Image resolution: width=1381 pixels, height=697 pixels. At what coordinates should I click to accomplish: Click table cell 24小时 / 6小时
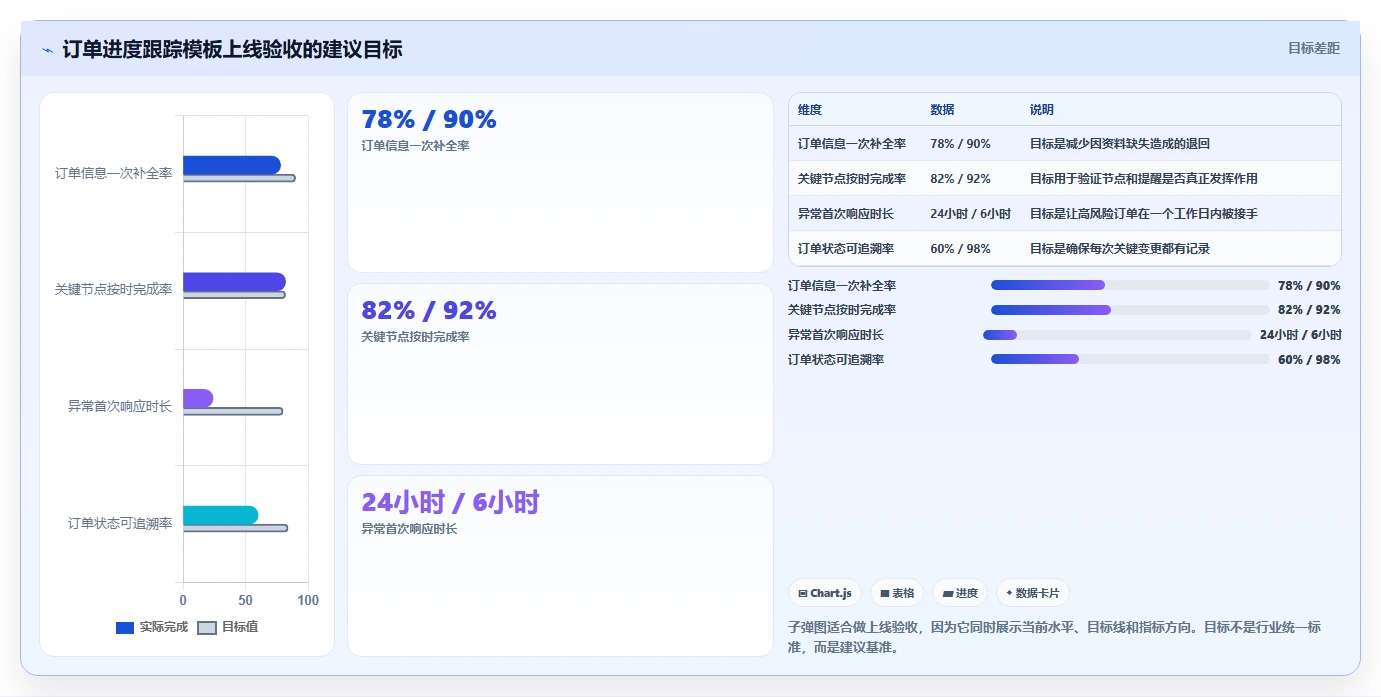pos(970,214)
